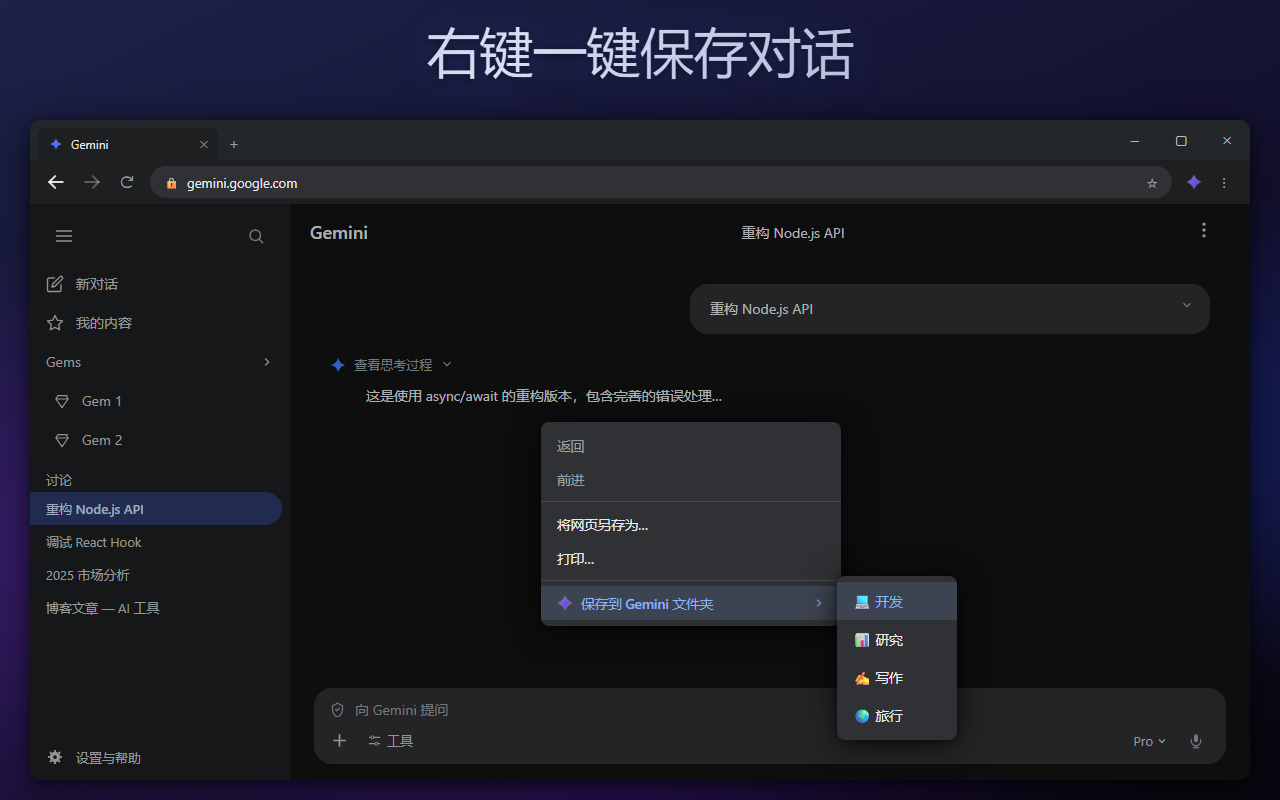
Task: Reload the page with refresh icon
Action: 127,182
